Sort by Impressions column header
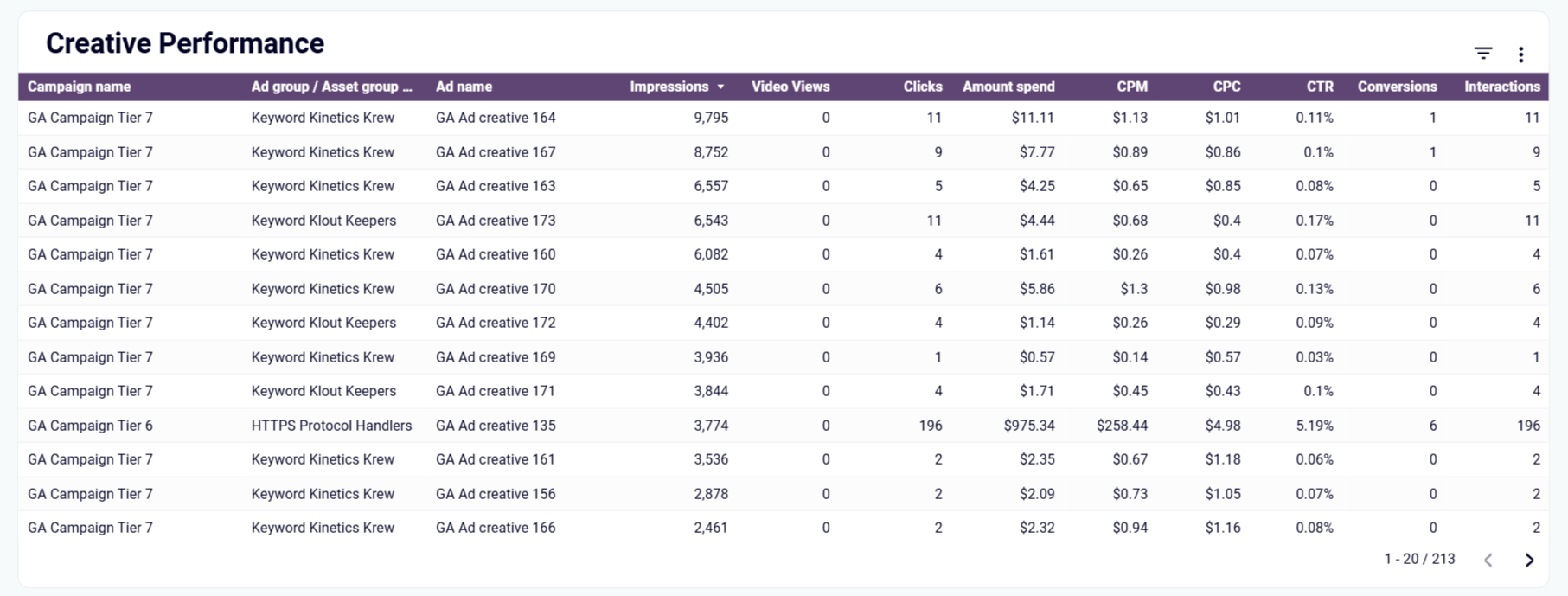This screenshot has height=596, width=1568. (669, 87)
